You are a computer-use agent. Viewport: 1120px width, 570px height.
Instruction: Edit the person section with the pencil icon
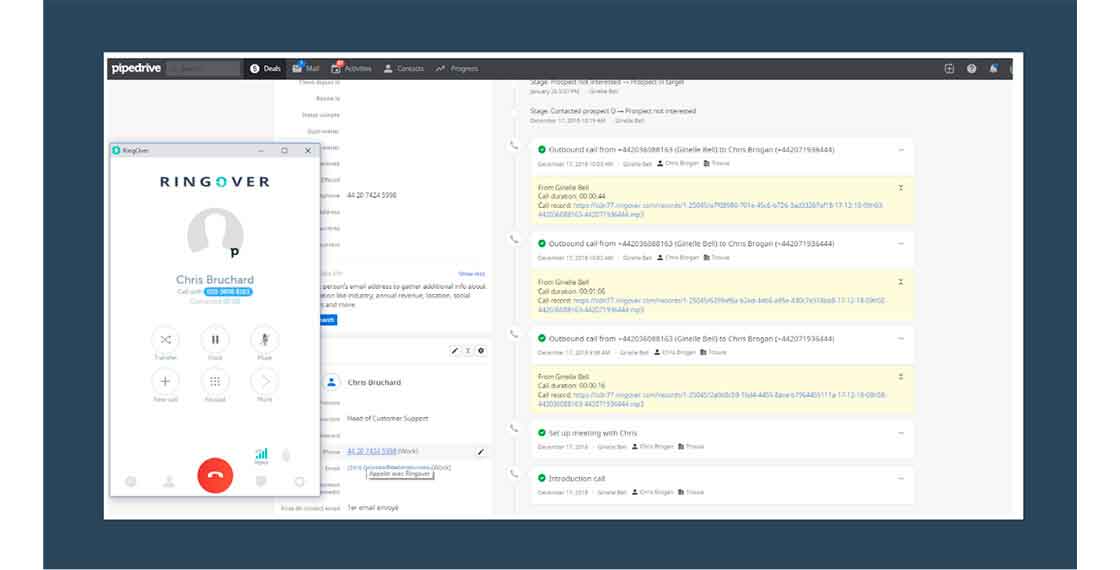click(x=455, y=351)
